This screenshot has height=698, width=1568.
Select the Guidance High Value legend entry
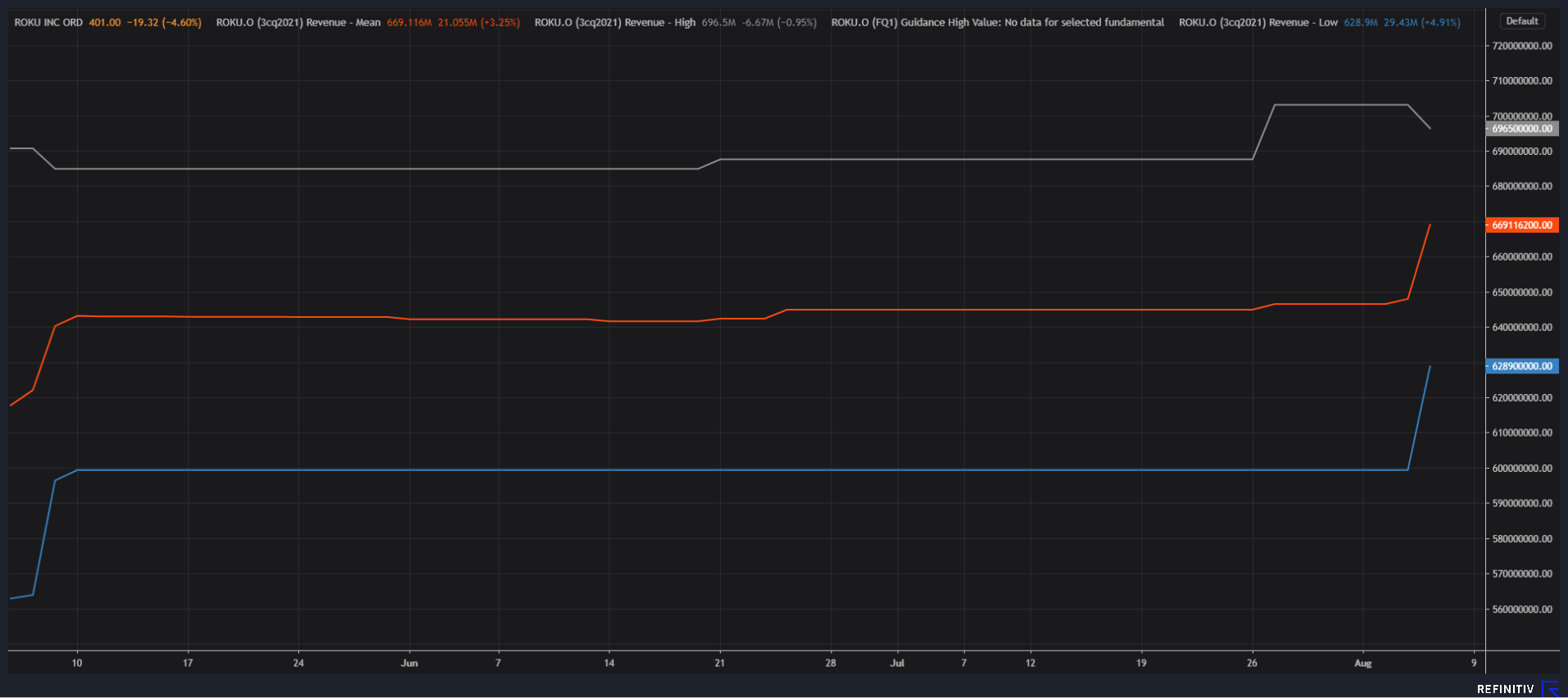pyautogui.click(x=998, y=23)
